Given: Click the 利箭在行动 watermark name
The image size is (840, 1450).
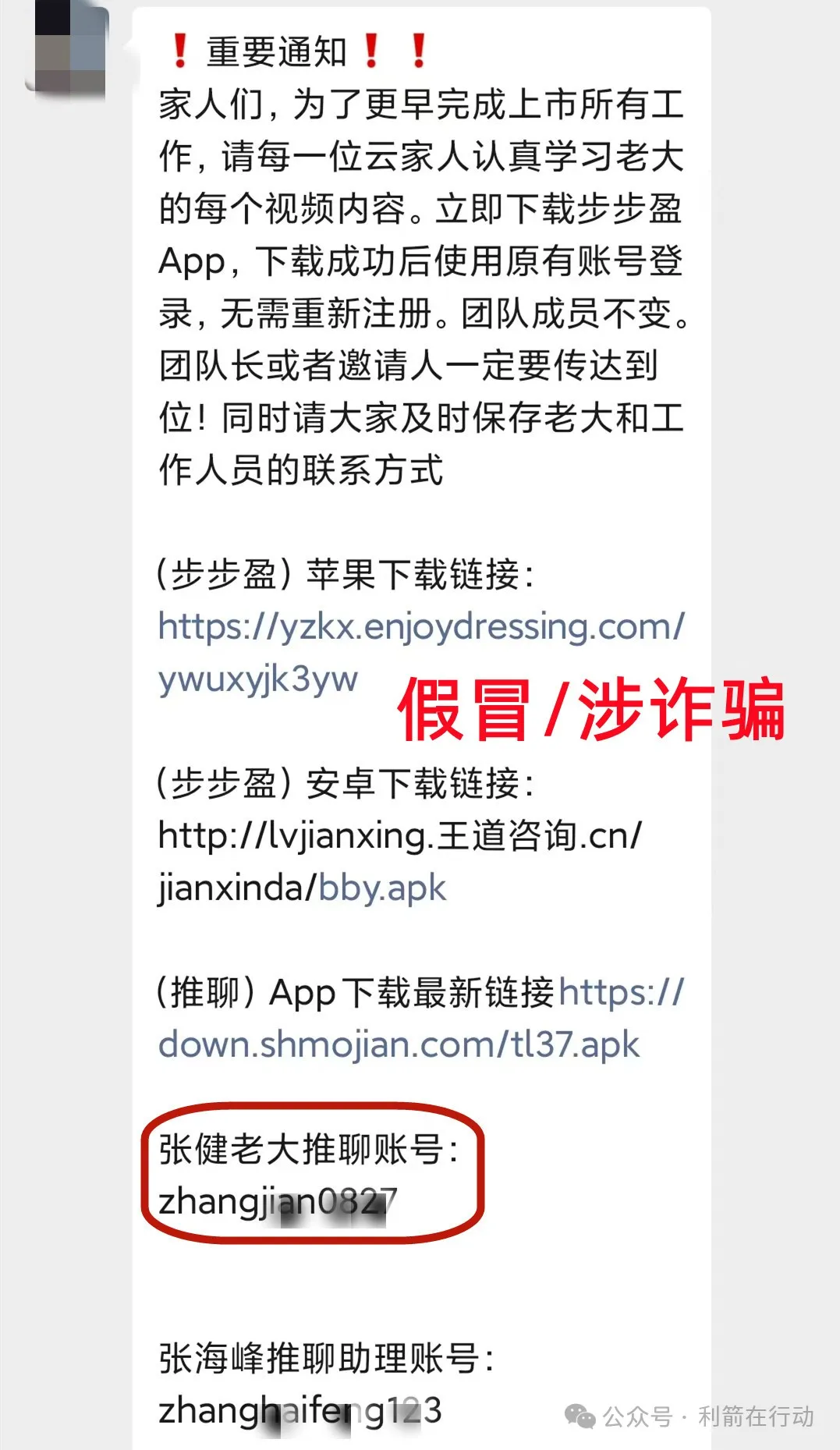Looking at the screenshot, I should [756, 1416].
